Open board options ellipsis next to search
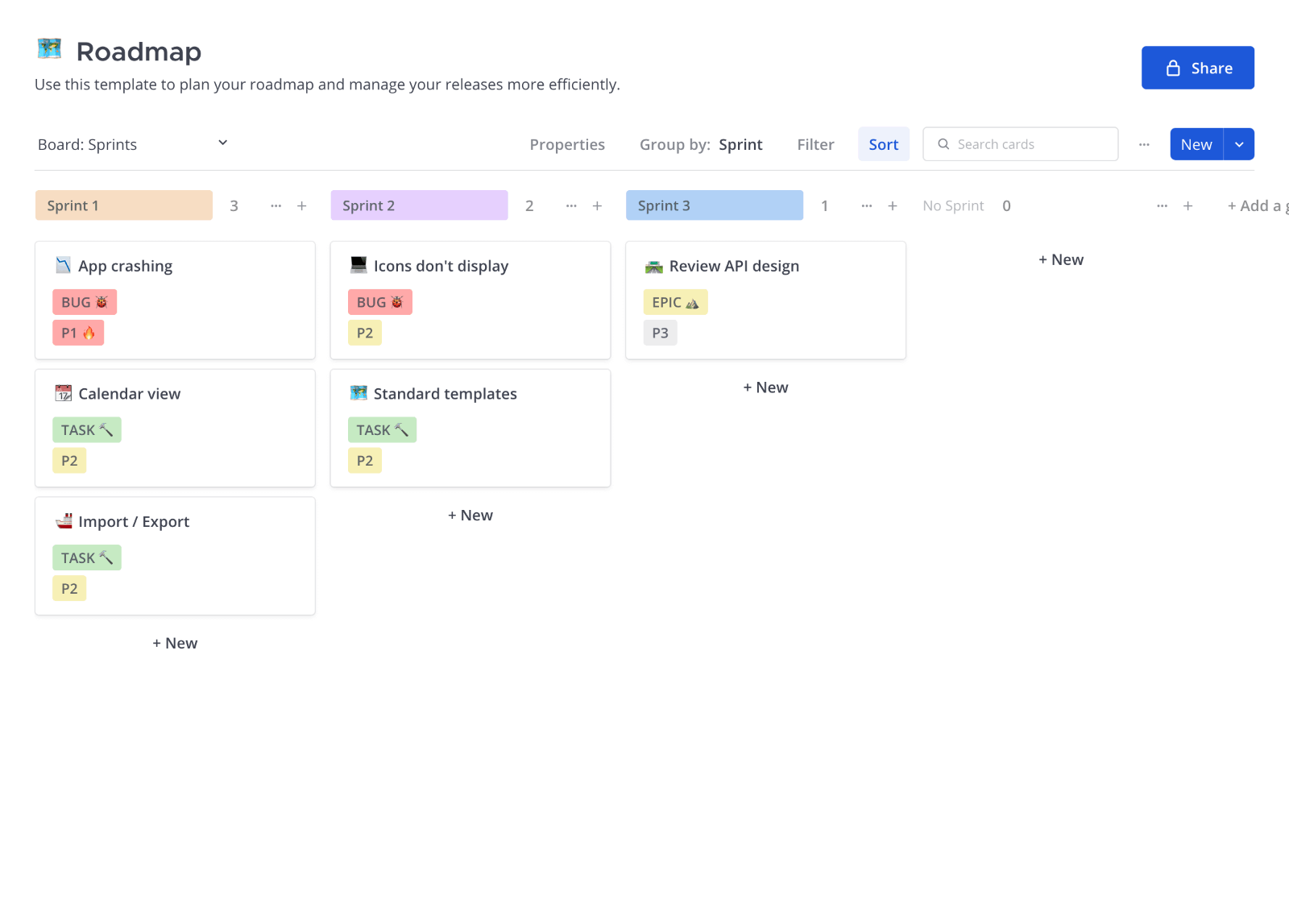The width and height of the screenshot is (1289, 924). [1144, 145]
